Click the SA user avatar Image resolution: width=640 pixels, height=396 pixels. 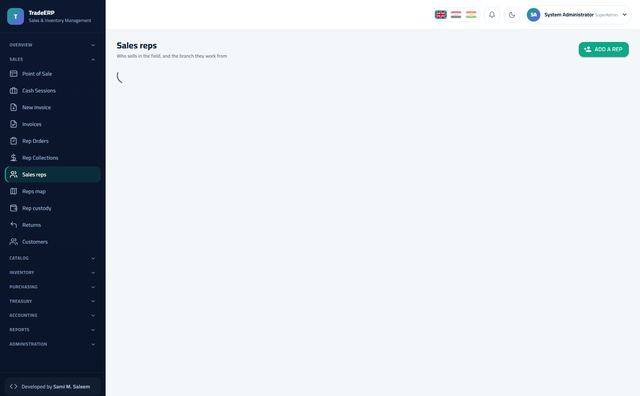tap(533, 15)
